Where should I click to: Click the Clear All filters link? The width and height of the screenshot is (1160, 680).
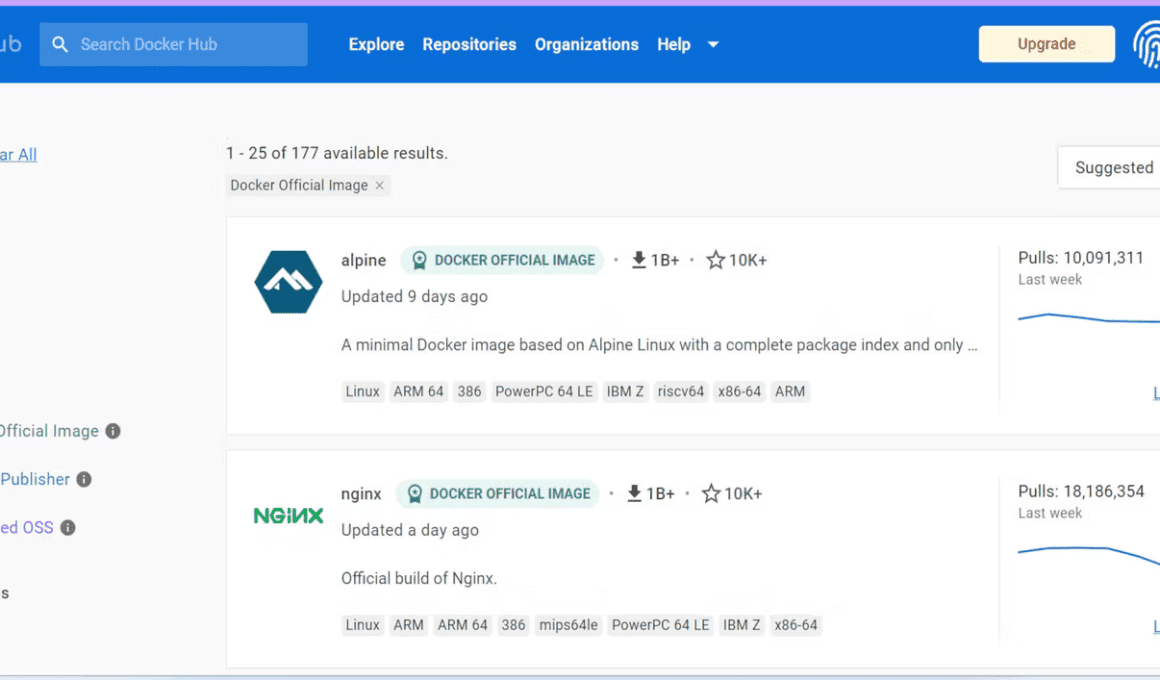click(x=18, y=155)
